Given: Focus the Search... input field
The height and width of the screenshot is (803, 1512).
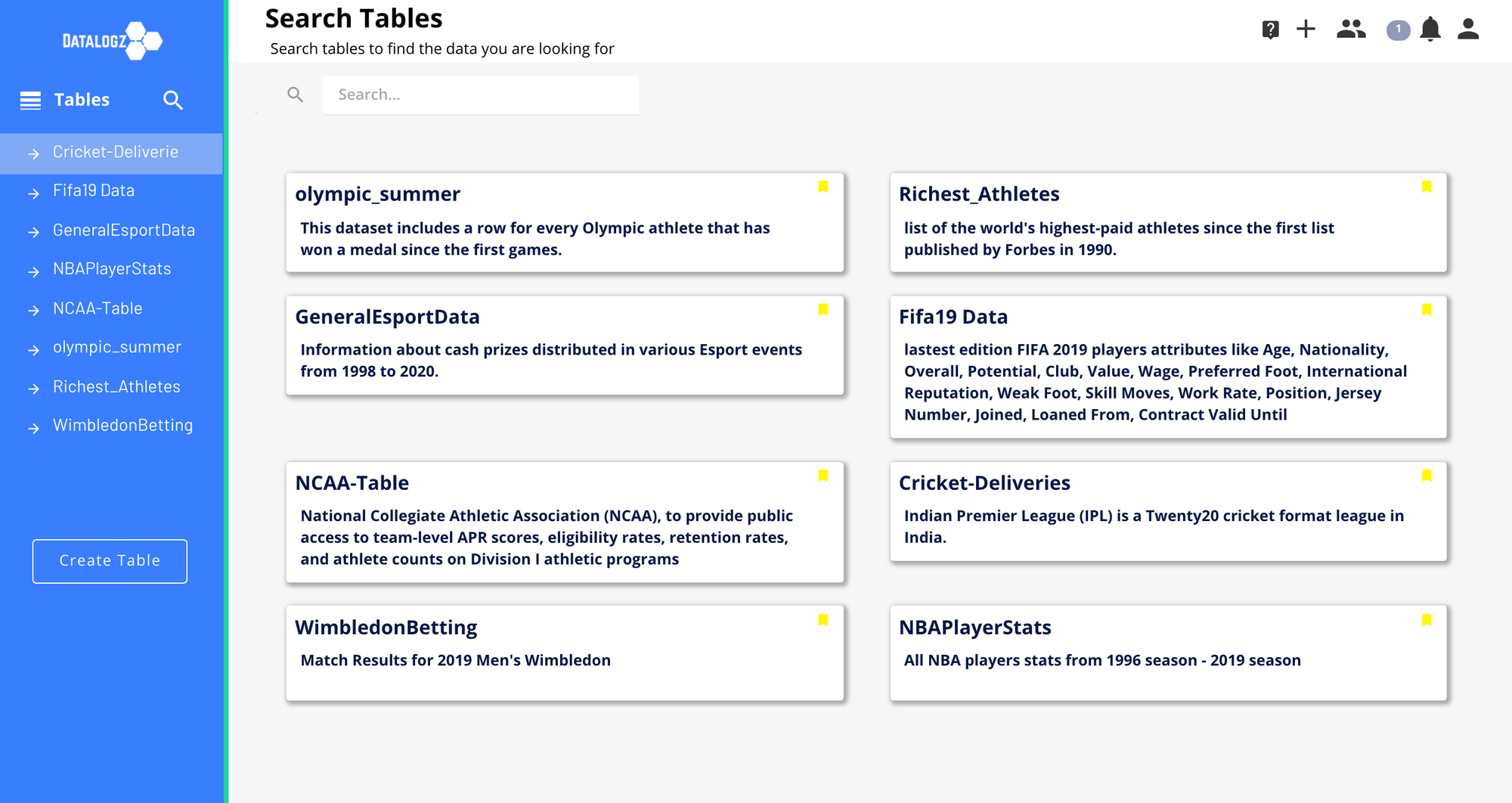Looking at the screenshot, I should coord(481,95).
